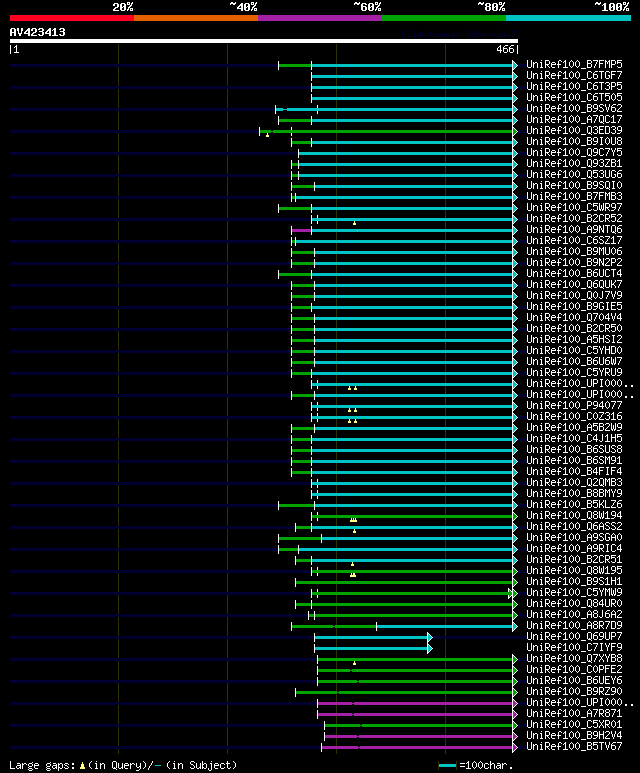
Task: Click the purple arrowhead ending the B5TV67 alignment
Action: pos(515,747)
